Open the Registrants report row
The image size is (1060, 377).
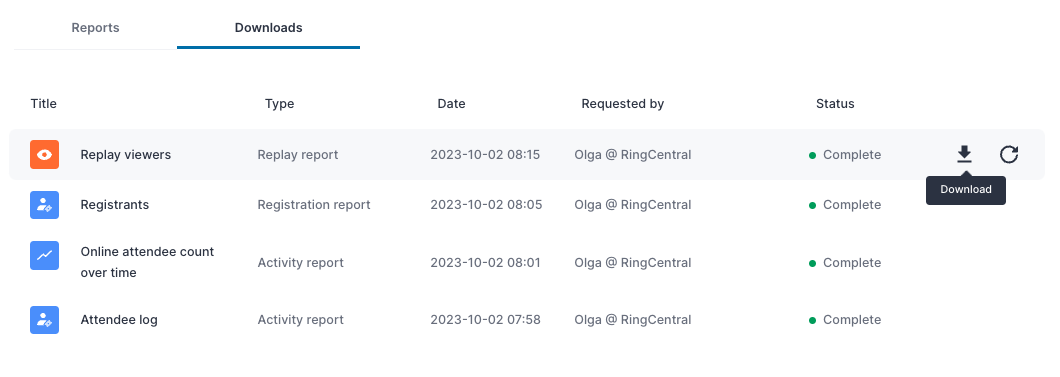click(x=527, y=205)
